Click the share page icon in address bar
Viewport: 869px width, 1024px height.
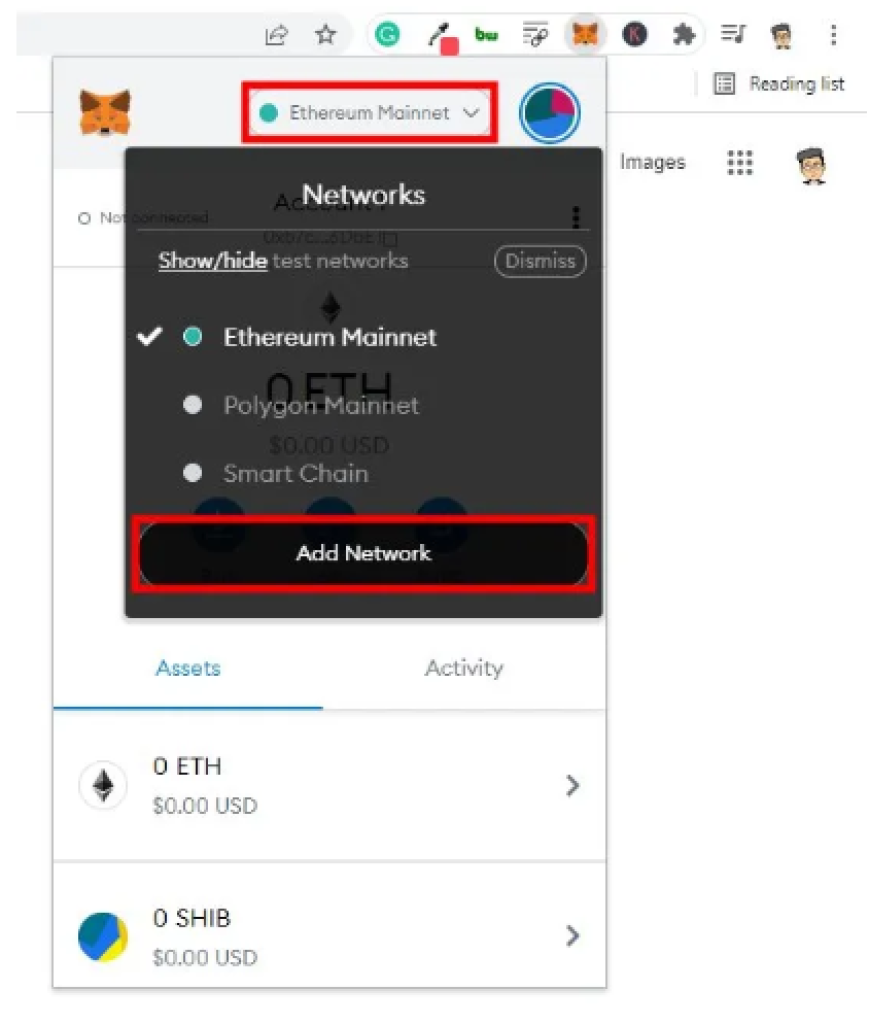[x=276, y=34]
